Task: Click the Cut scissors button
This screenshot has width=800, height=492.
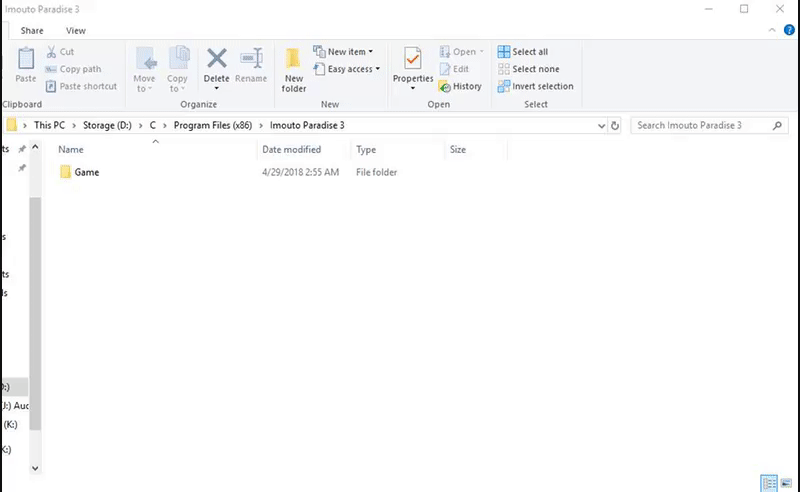Action: [x=60, y=52]
